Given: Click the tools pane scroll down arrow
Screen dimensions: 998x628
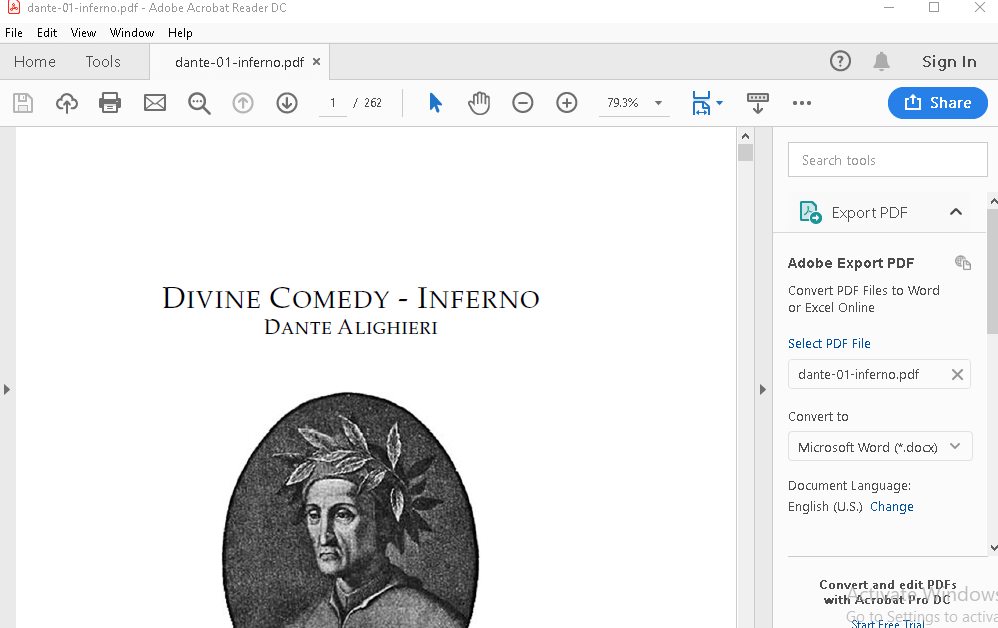Looking at the screenshot, I should pos(994,548).
